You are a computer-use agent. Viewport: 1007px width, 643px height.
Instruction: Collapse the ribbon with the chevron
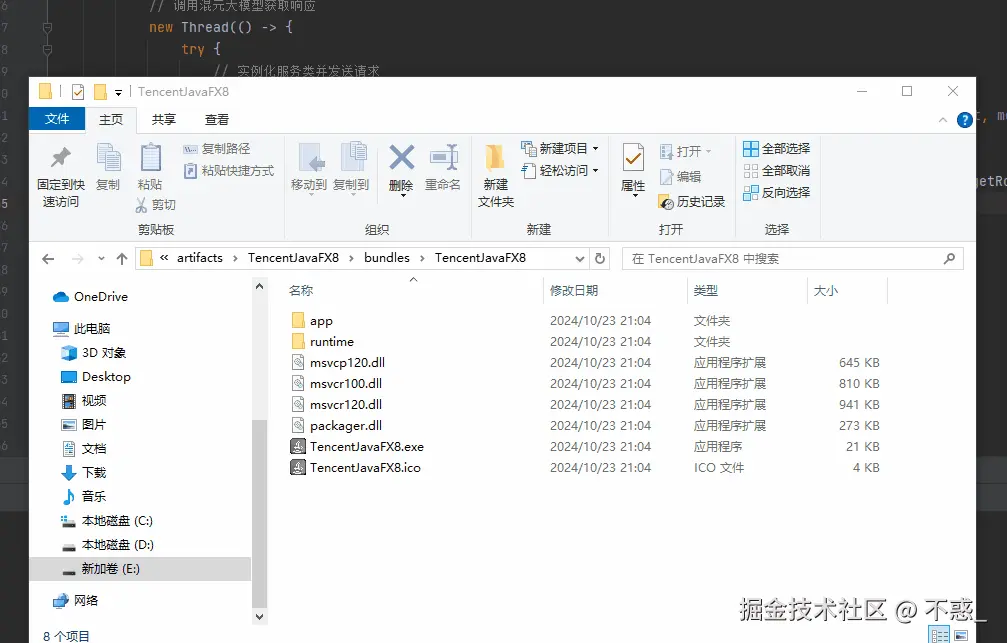click(943, 120)
